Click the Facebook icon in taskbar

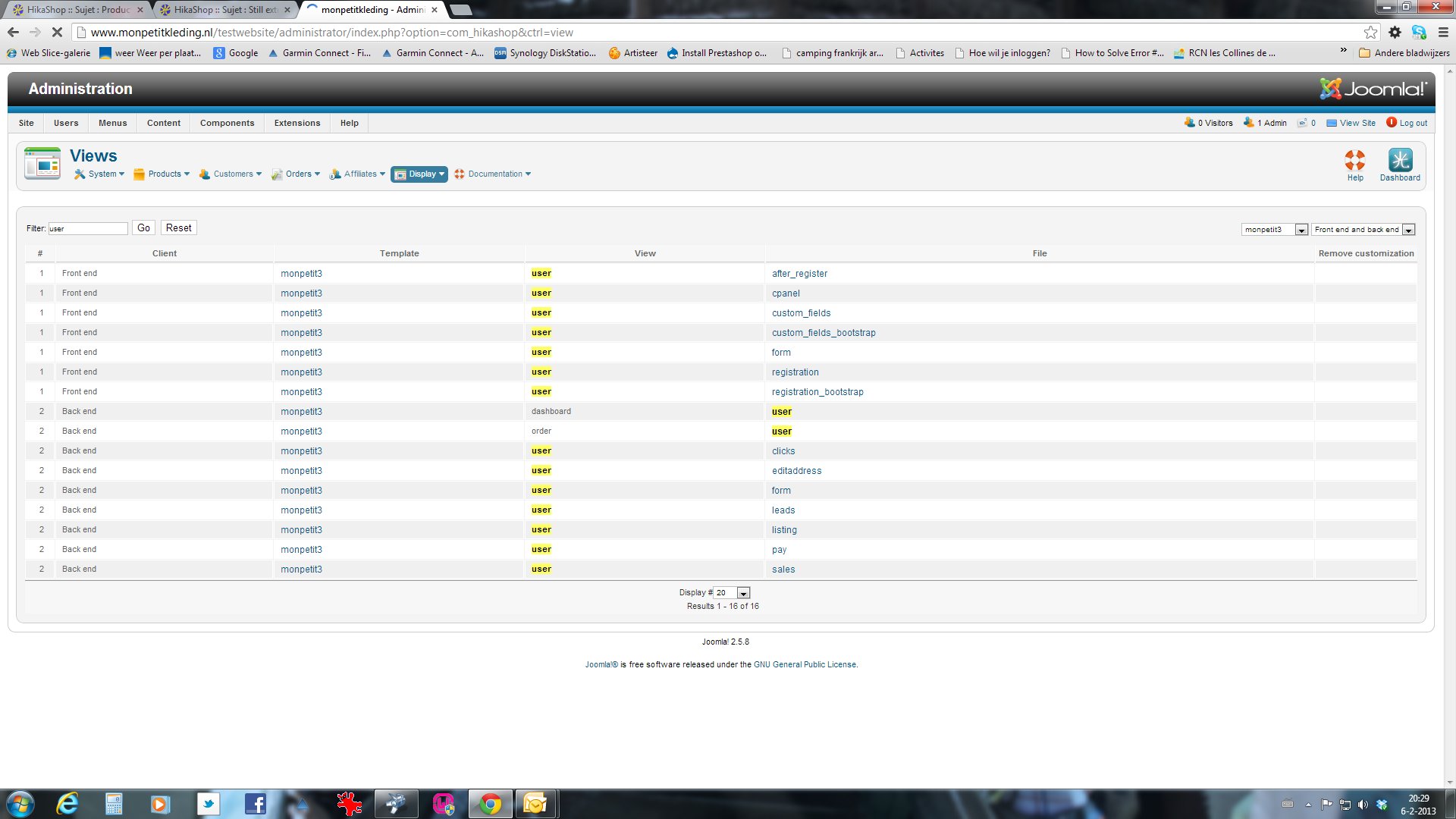tap(255, 804)
